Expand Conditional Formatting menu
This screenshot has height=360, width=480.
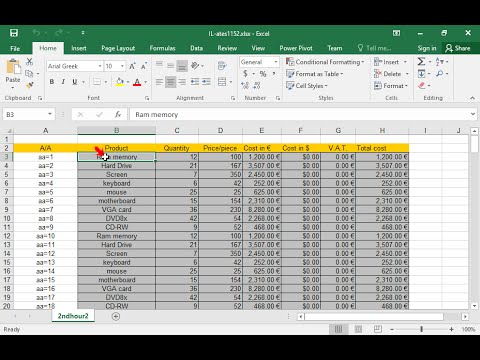click(325, 62)
